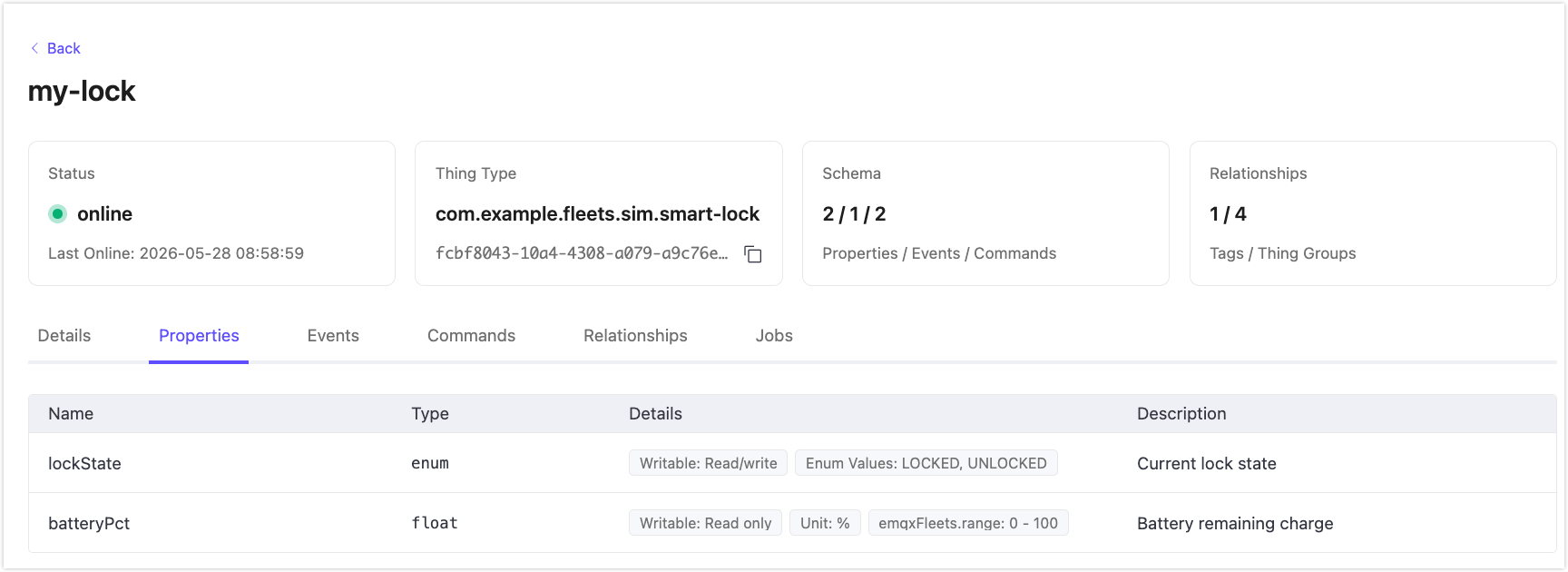This screenshot has width=1568, height=572.
Task: Click the schema count 2 / 1 / 2
Action: coord(854,214)
